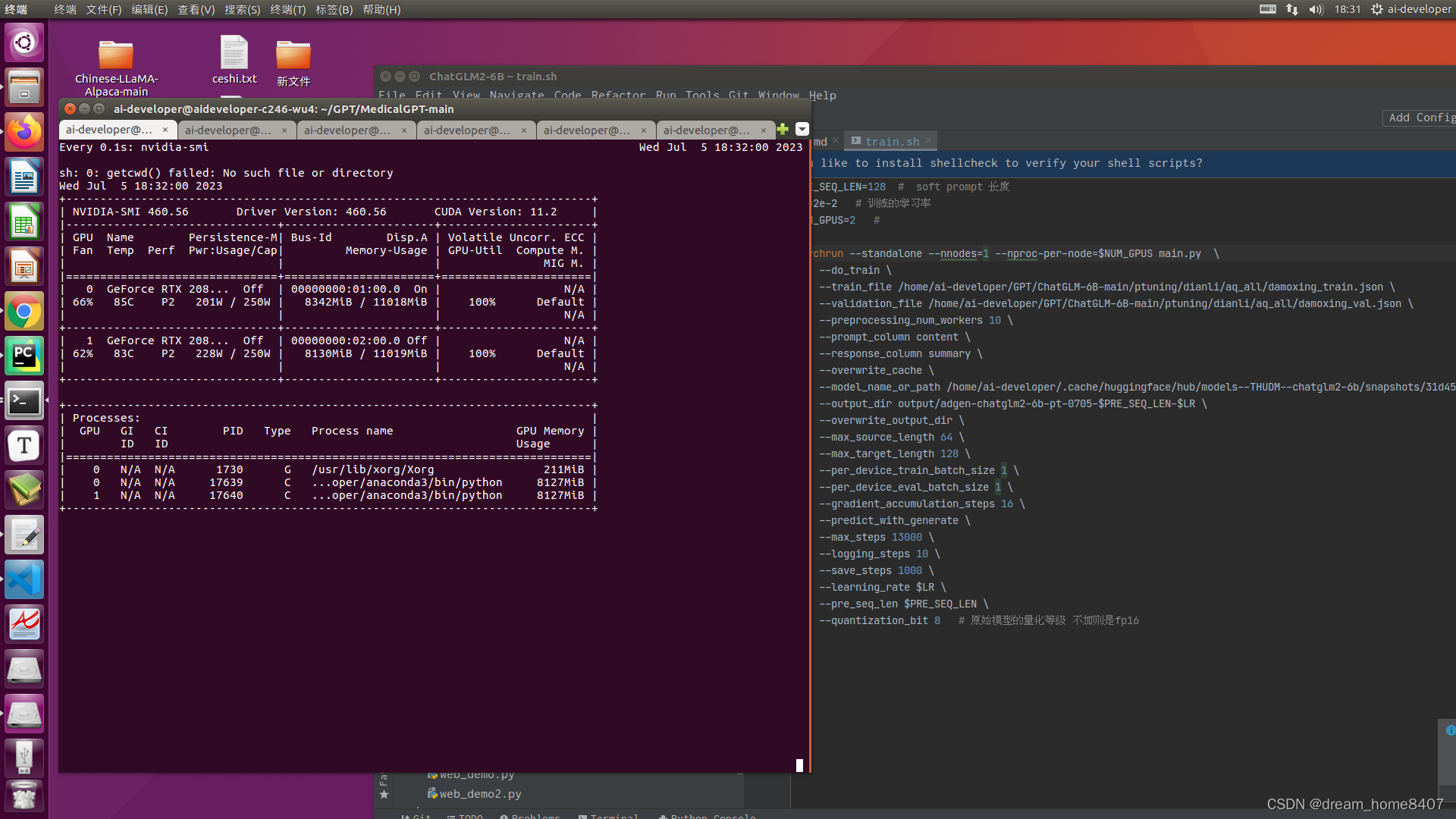
Task: Open the PDF reader icon in the dock
Action: tap(24, 624)
